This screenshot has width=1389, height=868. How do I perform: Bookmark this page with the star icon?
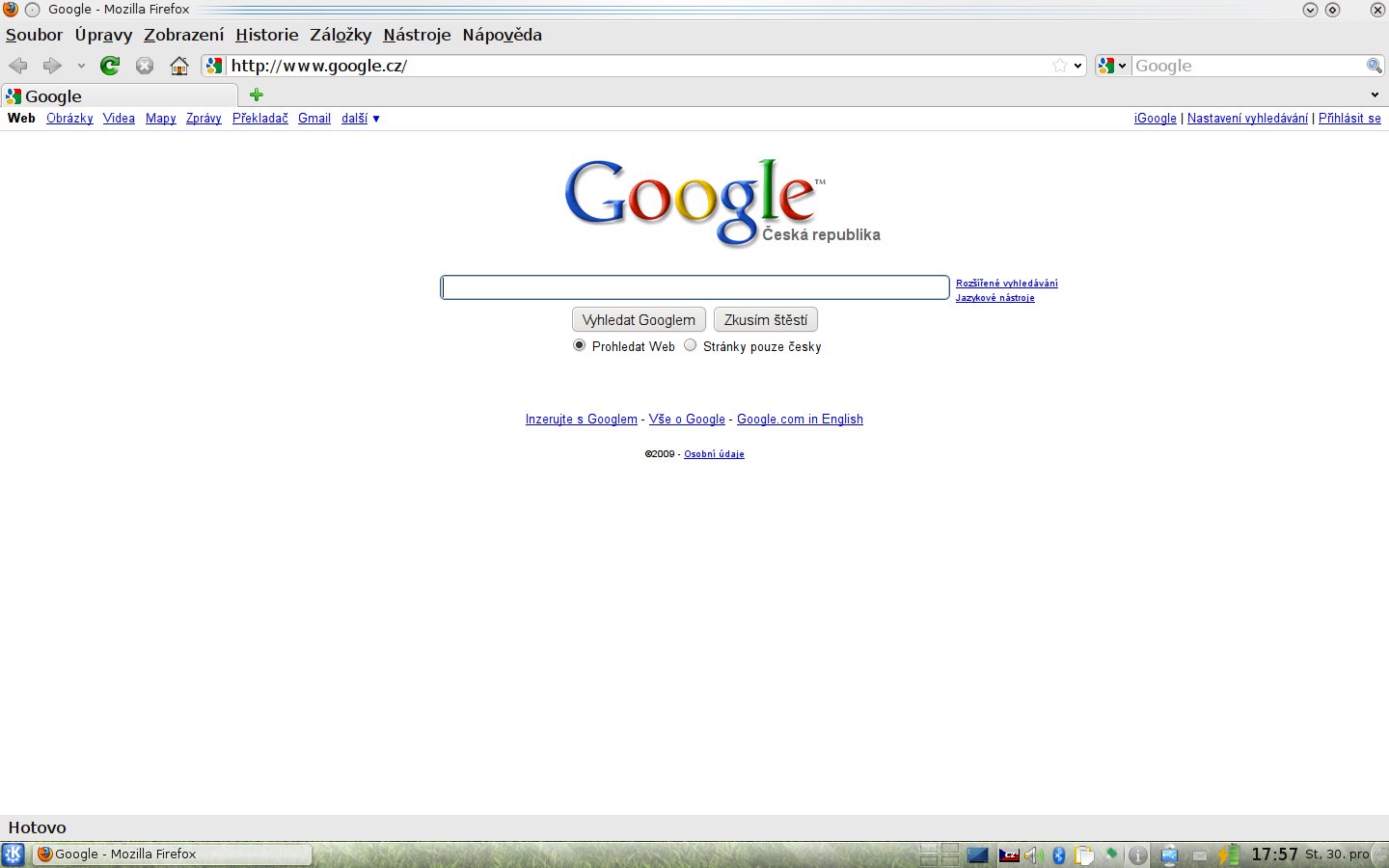(x=1060, y=66)
